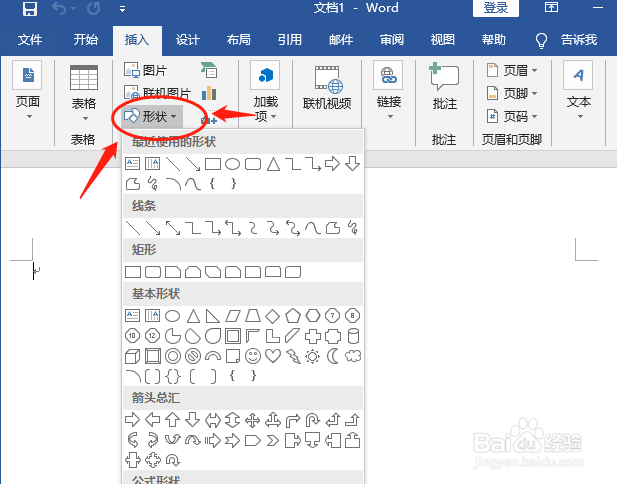Open the quick access toolbar customize arrow
The height and width of the screenshot is (484, 617).
[122, 9]
